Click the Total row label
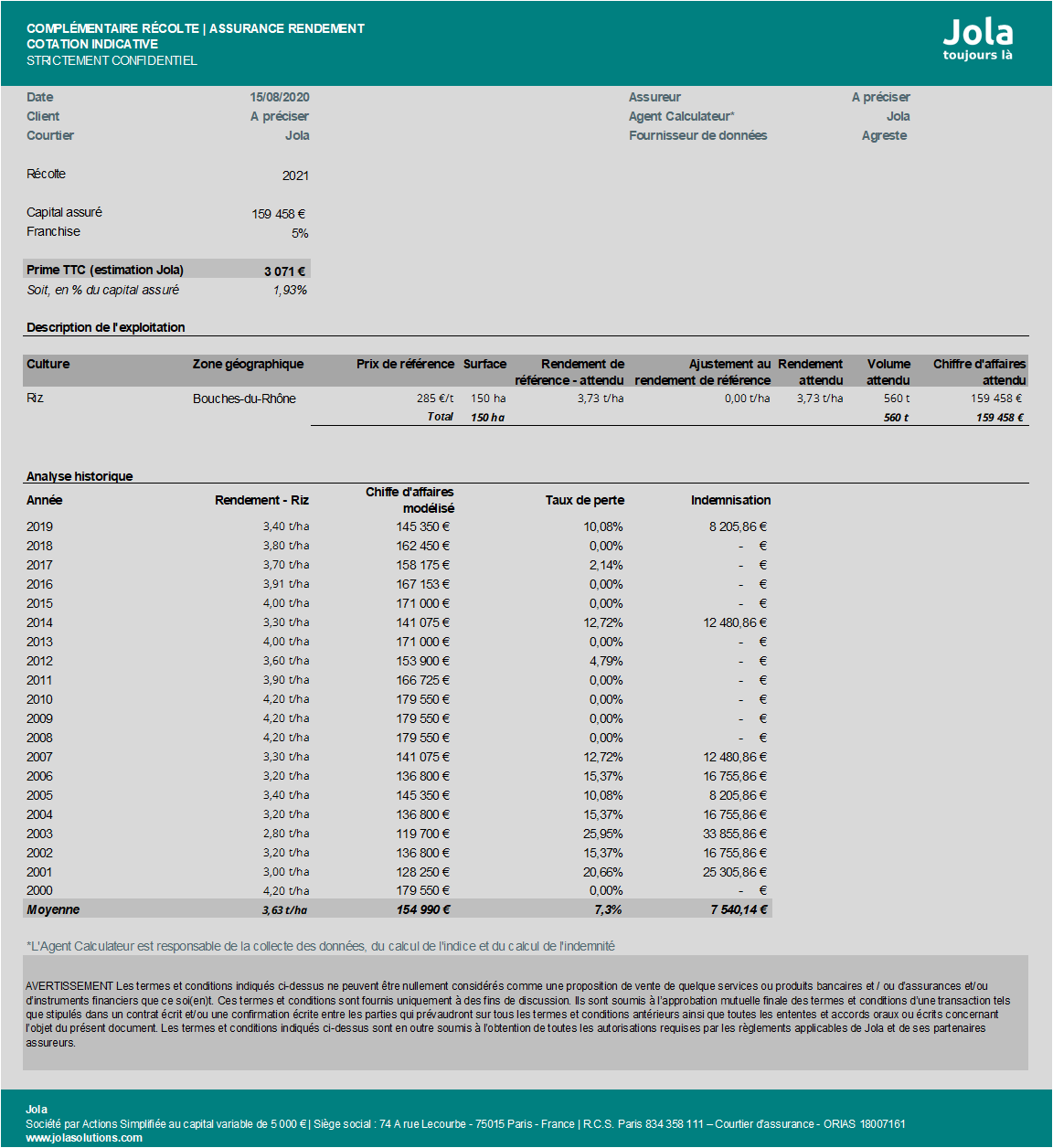1053x1148 pixels. pos(440,417)
